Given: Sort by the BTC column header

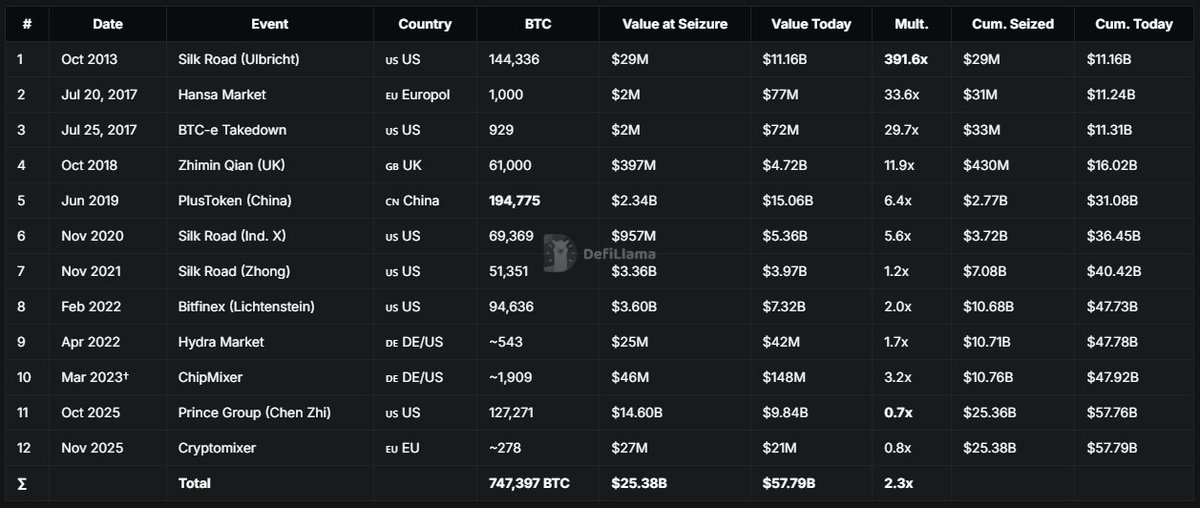Looking at the screenshot, I should click(538, 24).
